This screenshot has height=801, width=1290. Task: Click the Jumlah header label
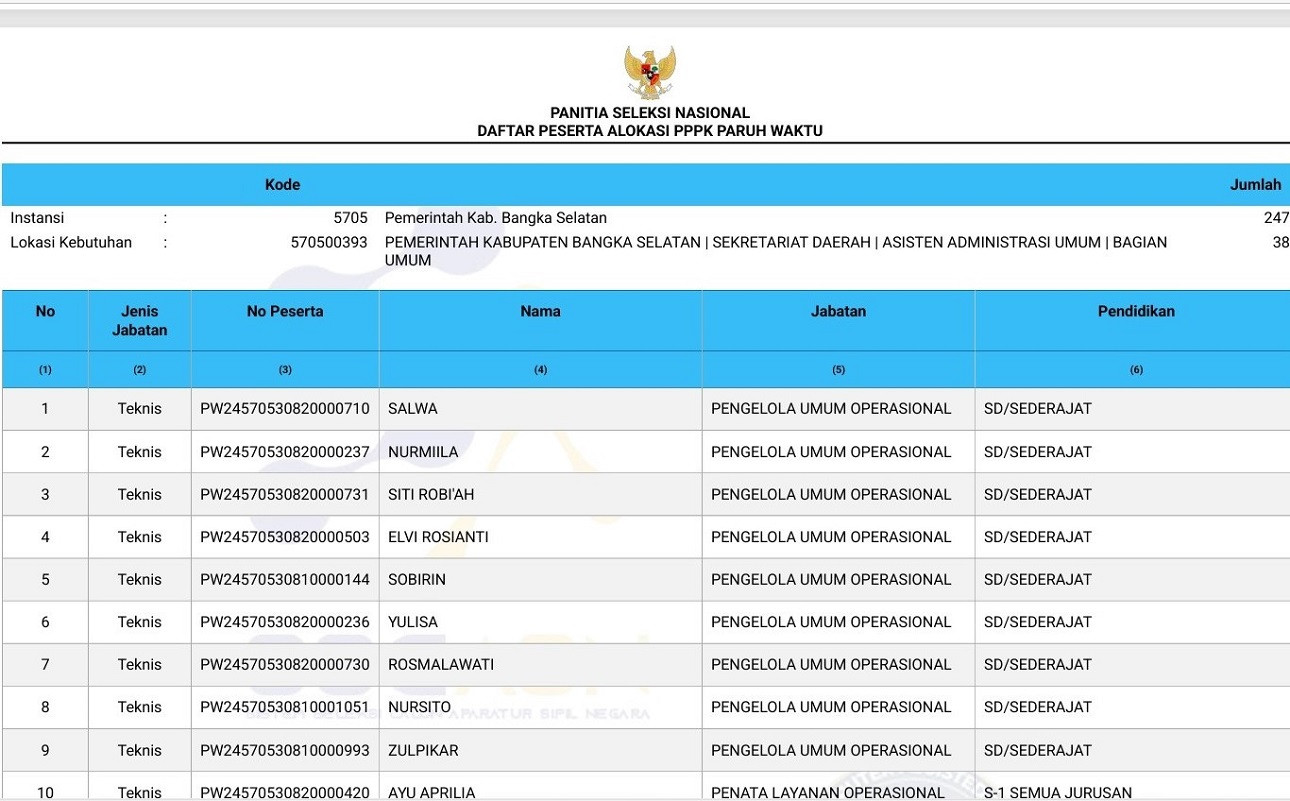pos(1255,185)
